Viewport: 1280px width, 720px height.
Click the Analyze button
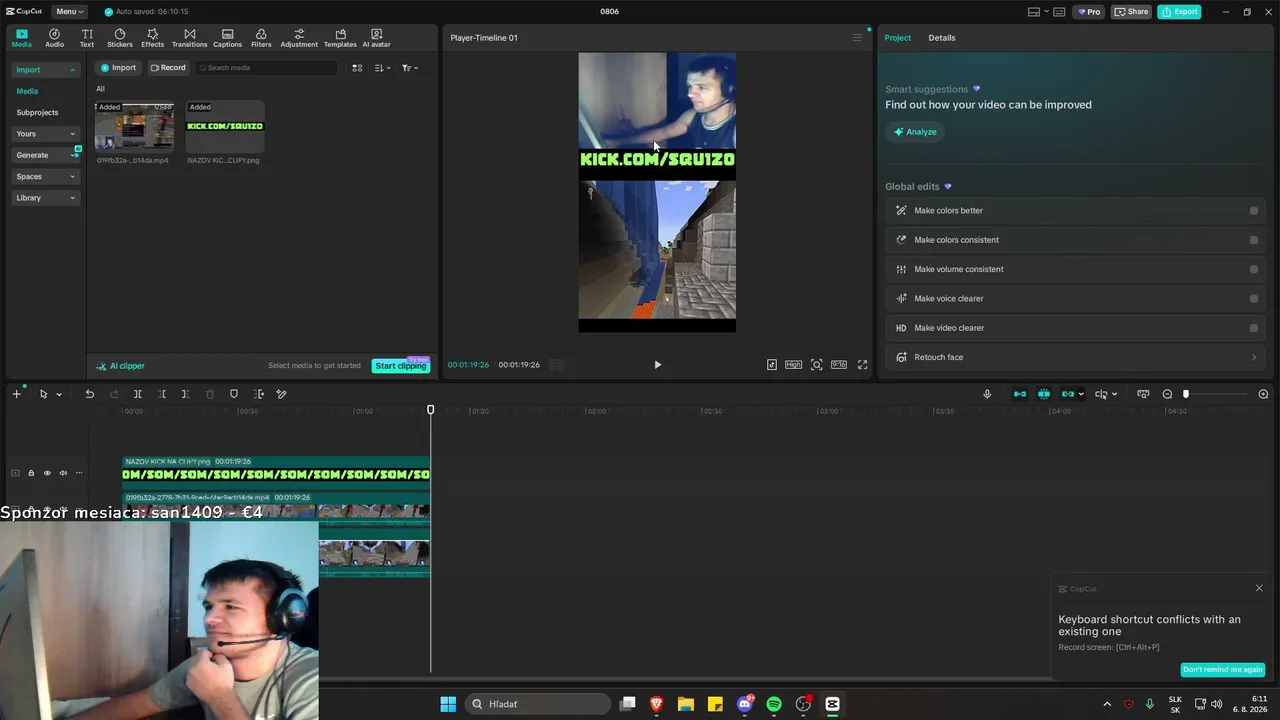(x=915, y=132)
